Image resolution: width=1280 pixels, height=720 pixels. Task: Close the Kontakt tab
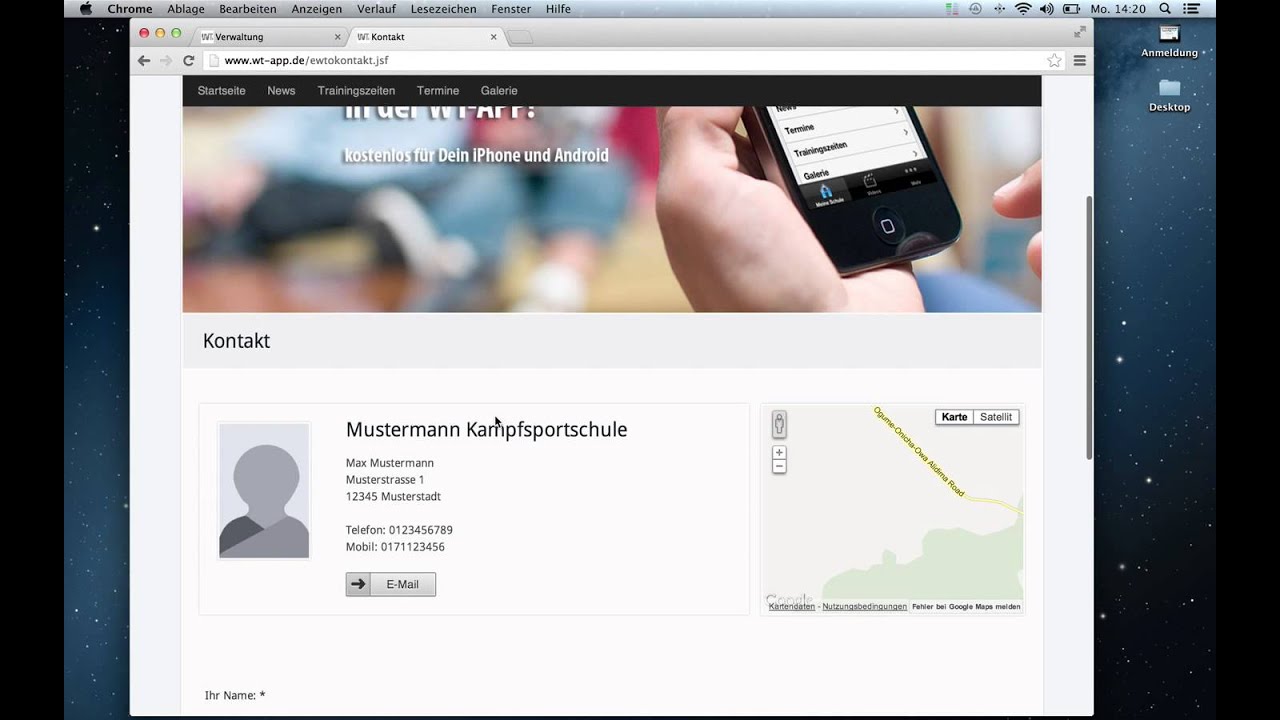coord(493,37)
